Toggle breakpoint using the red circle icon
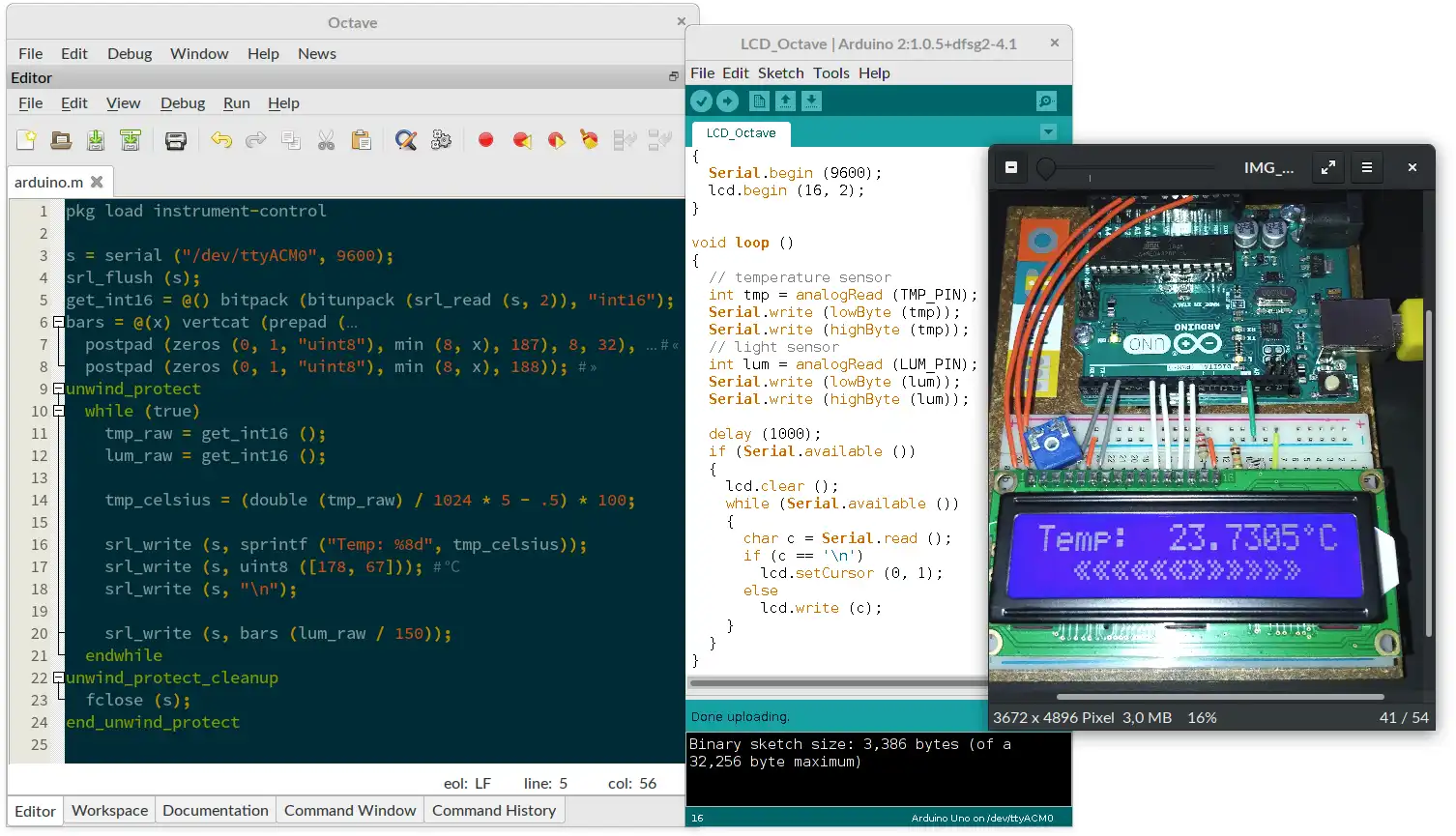The height and width of the screenshot is (836, 1456). [486, 141]
